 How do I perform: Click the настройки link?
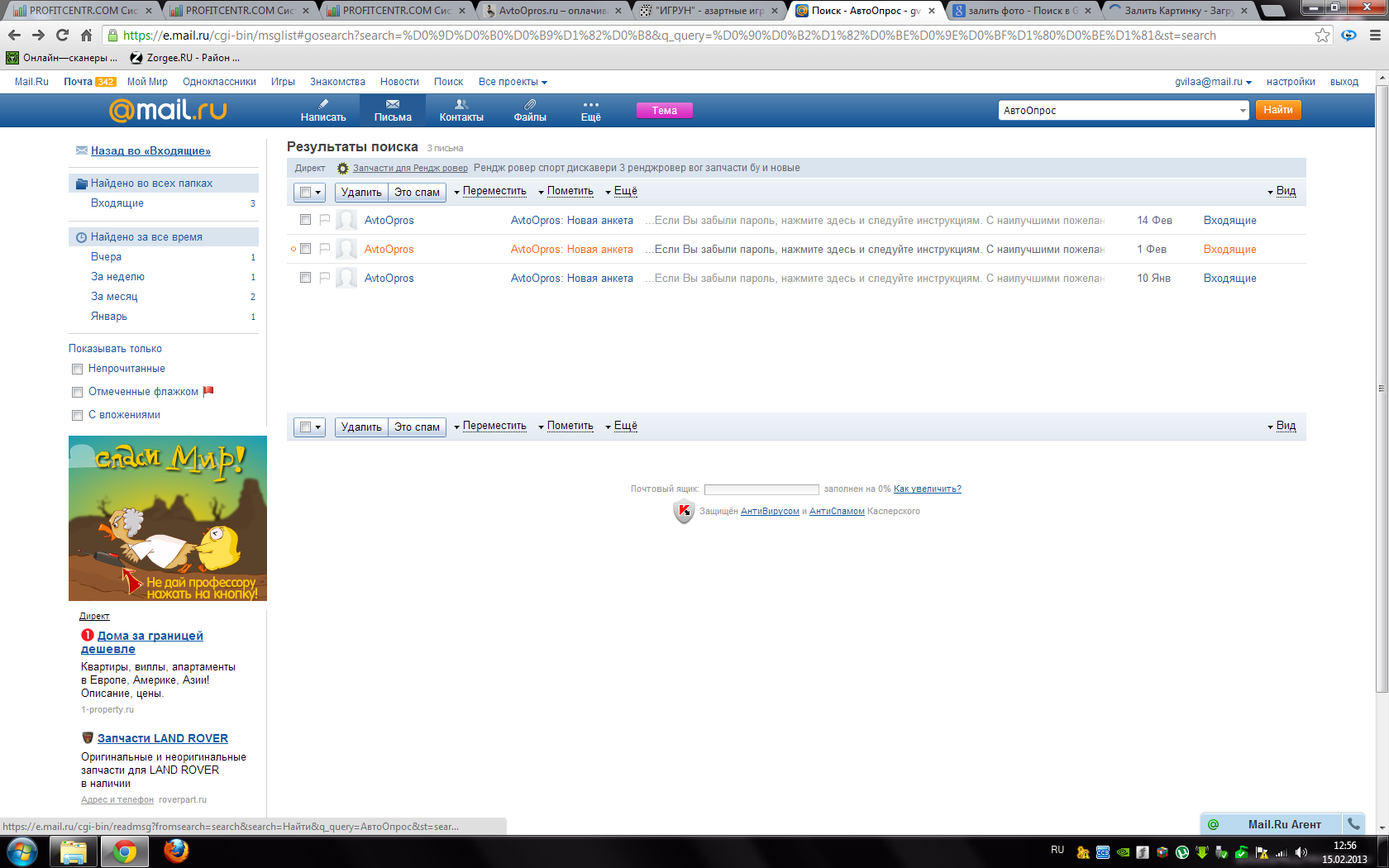pyautogui.click(x=1291, y=82)
